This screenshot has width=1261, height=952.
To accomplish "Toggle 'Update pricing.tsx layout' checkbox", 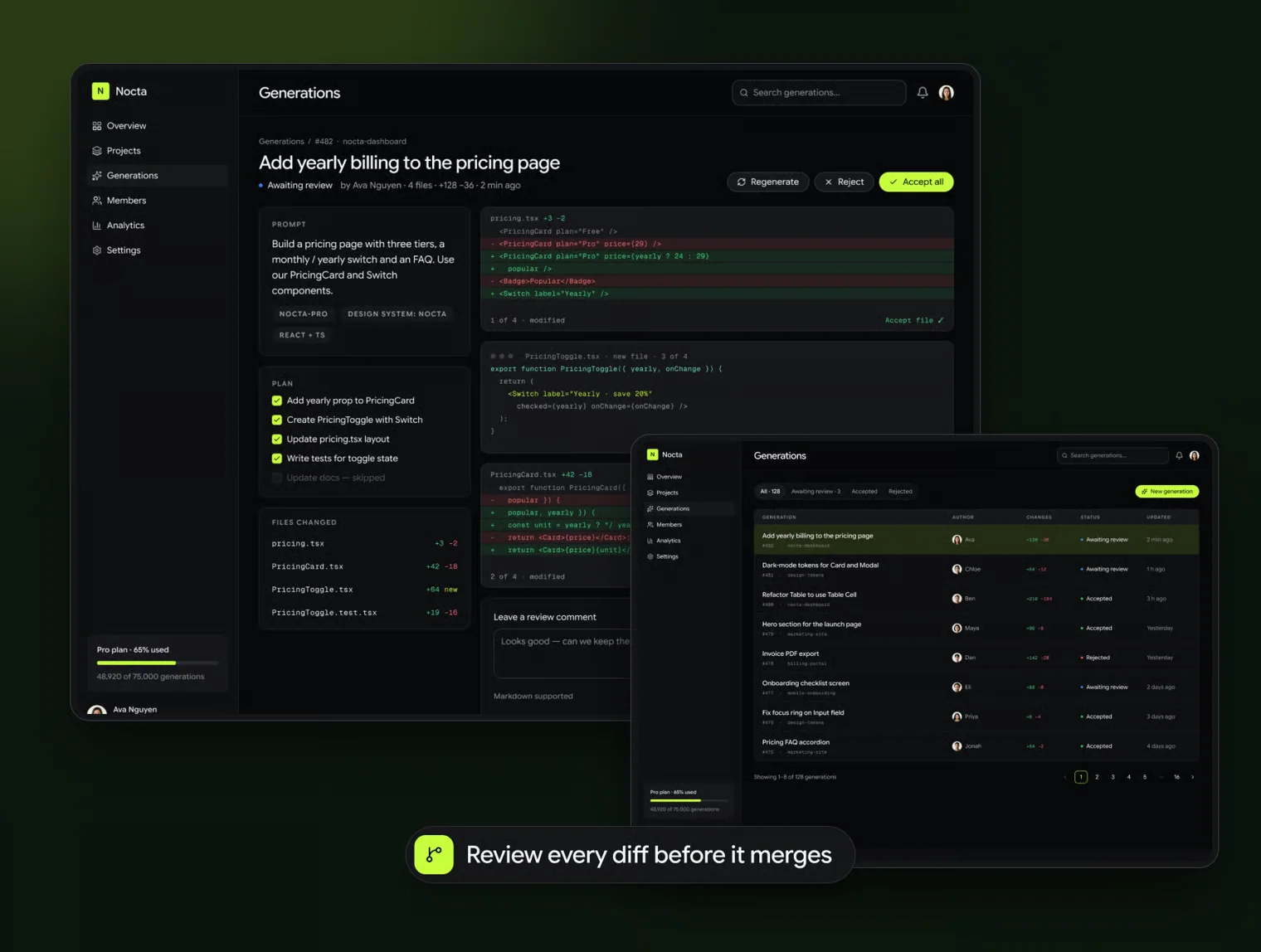I will coord(277,440).
